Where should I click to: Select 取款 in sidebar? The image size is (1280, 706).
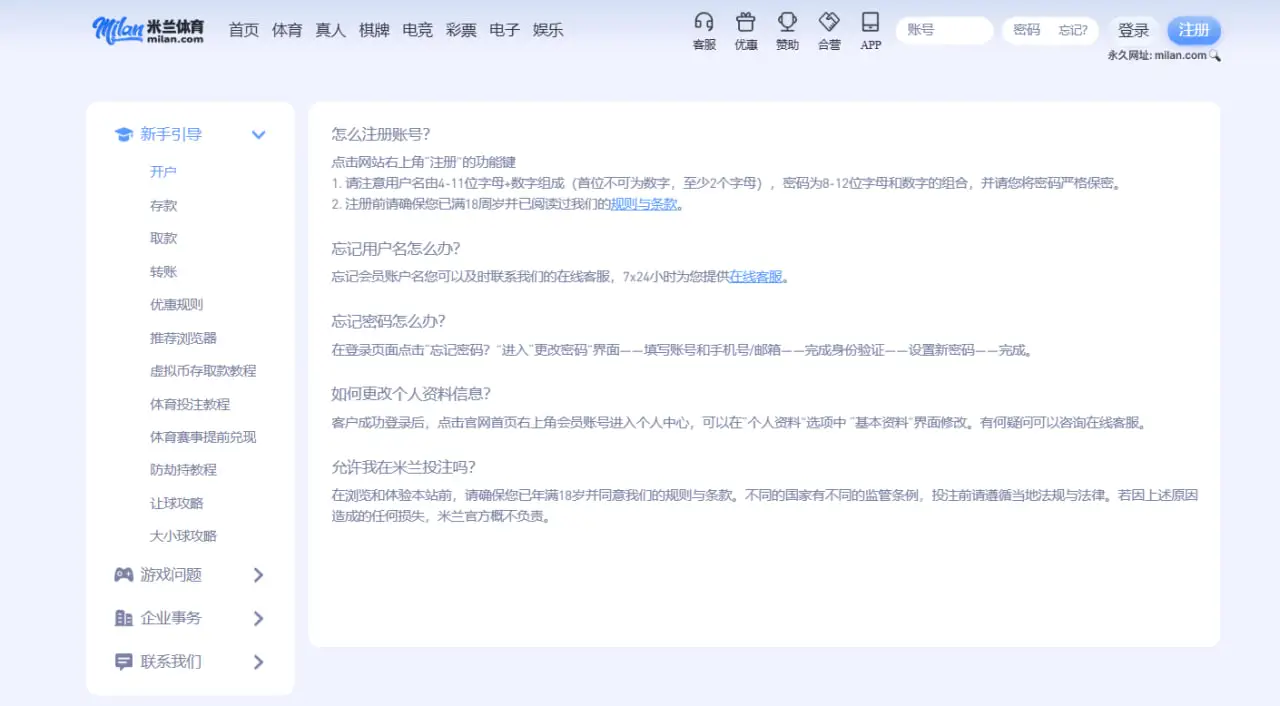164,238
